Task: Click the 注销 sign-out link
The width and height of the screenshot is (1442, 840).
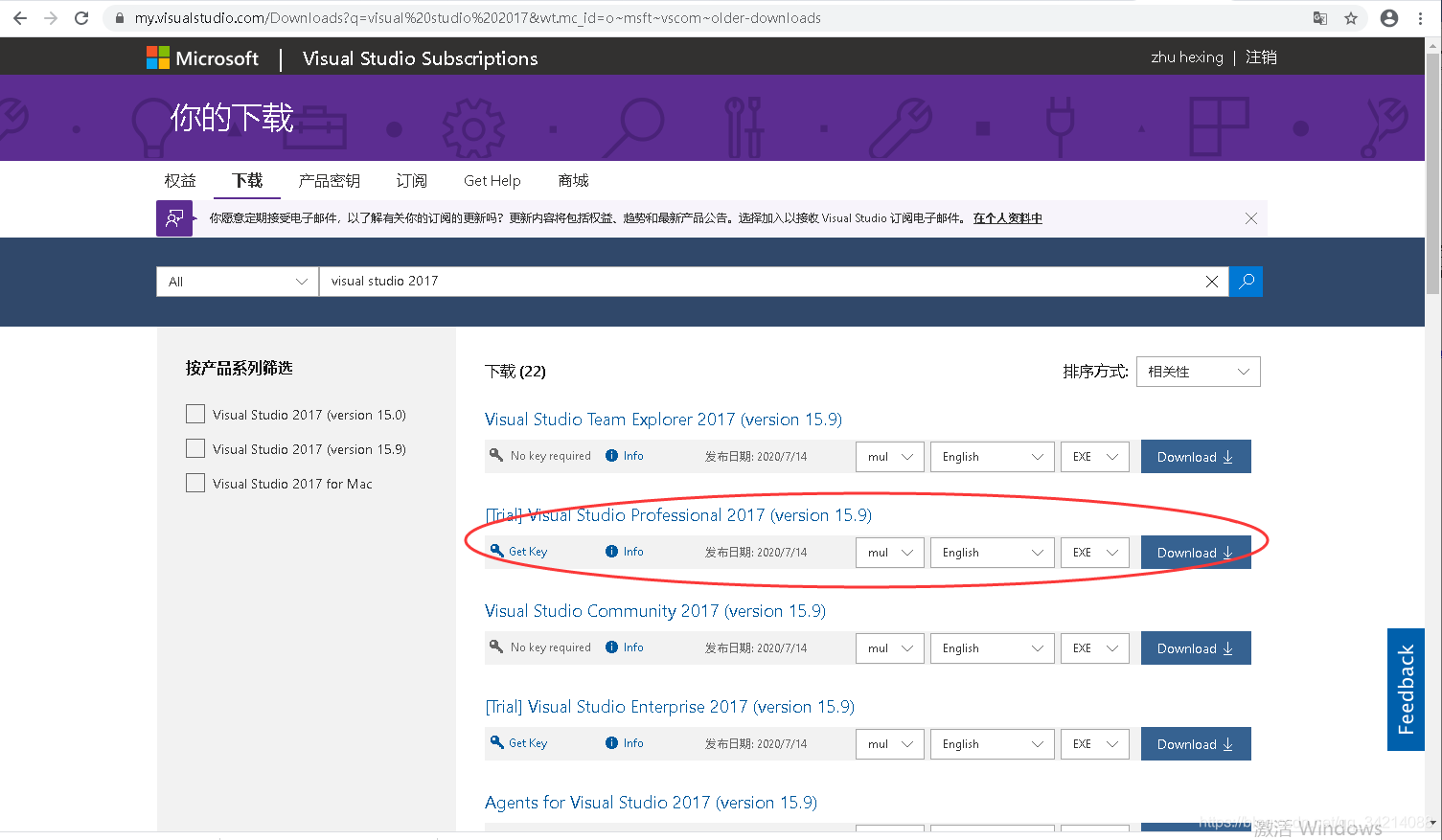Action: click(x=1261, y=57)
